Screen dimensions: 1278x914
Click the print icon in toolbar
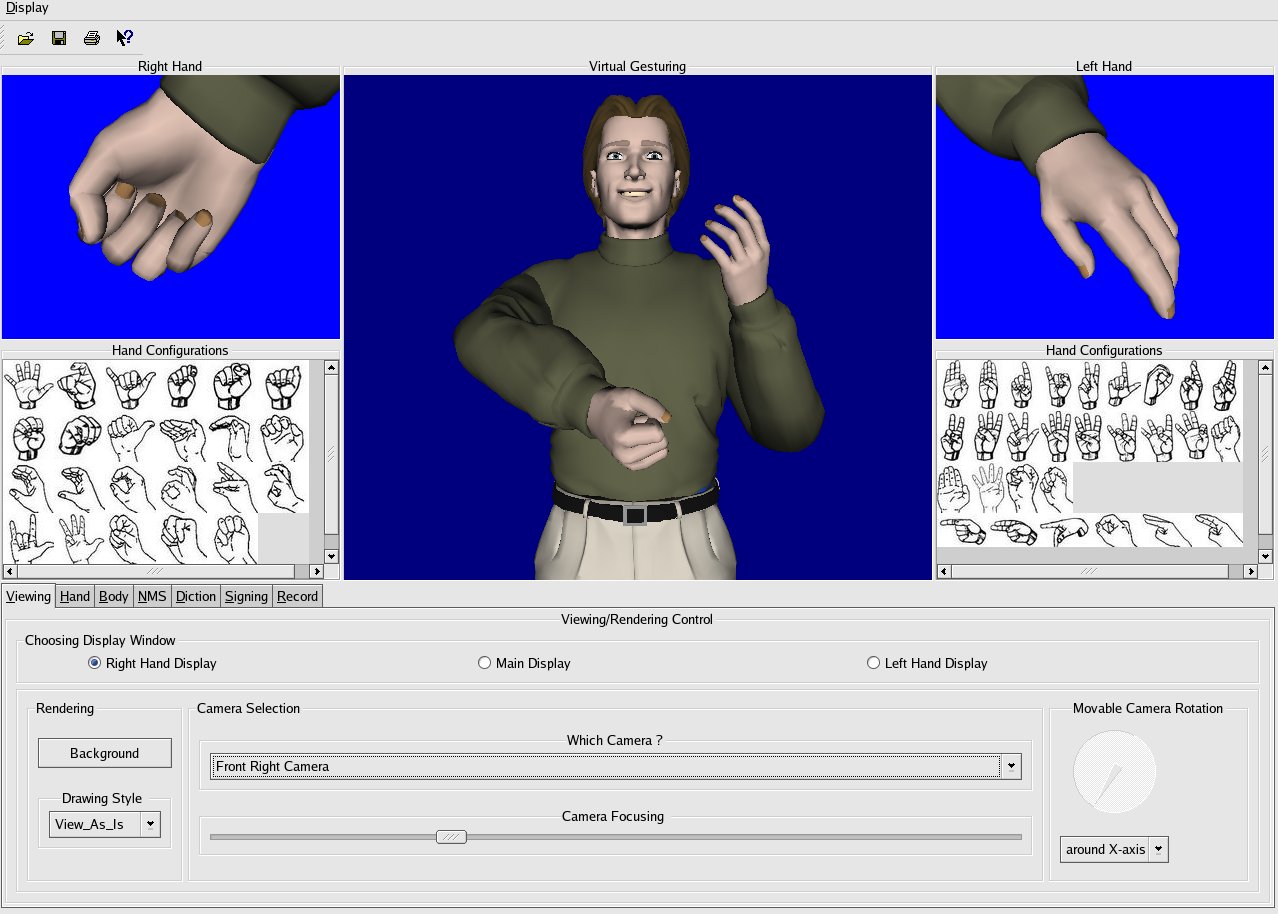92,38
